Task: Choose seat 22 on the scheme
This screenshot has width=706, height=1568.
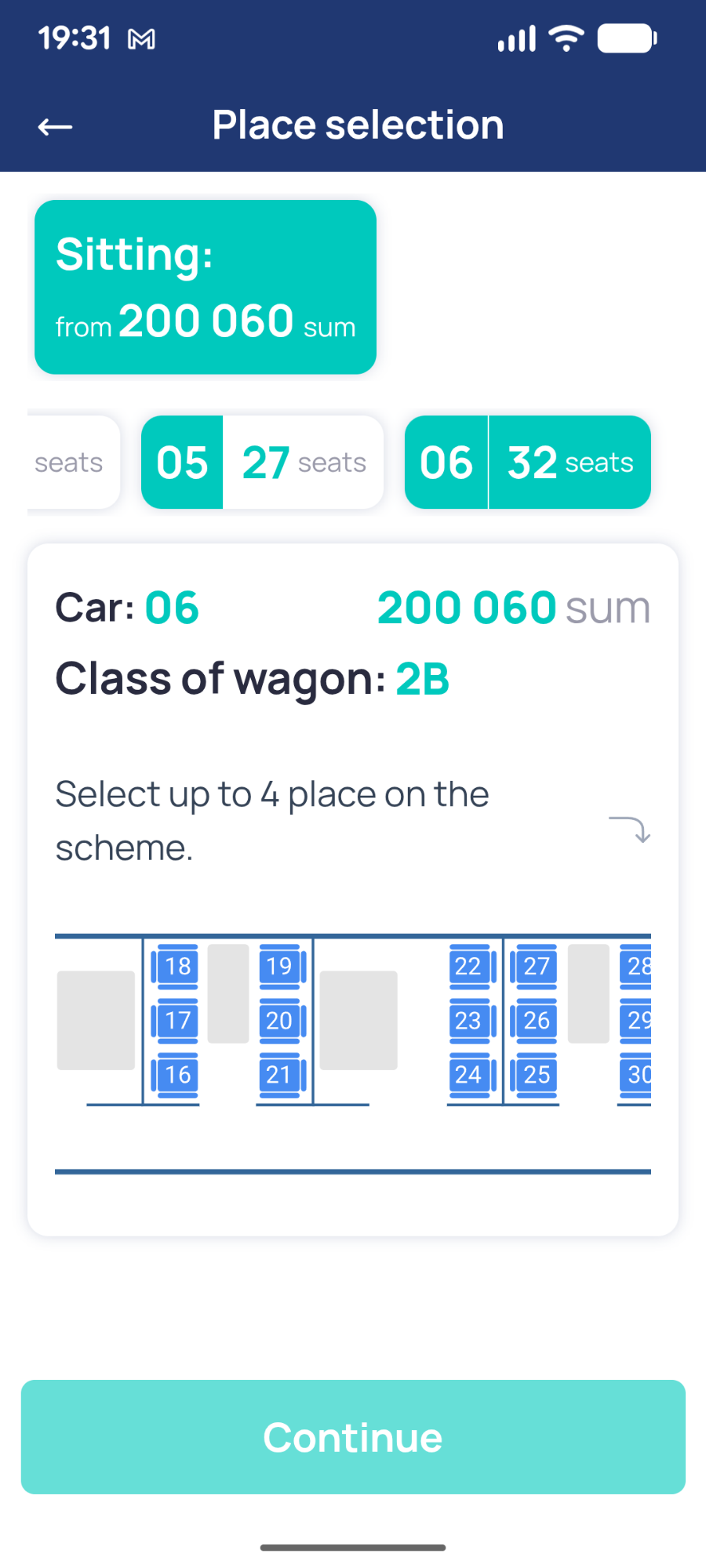Action: point(468,966)
